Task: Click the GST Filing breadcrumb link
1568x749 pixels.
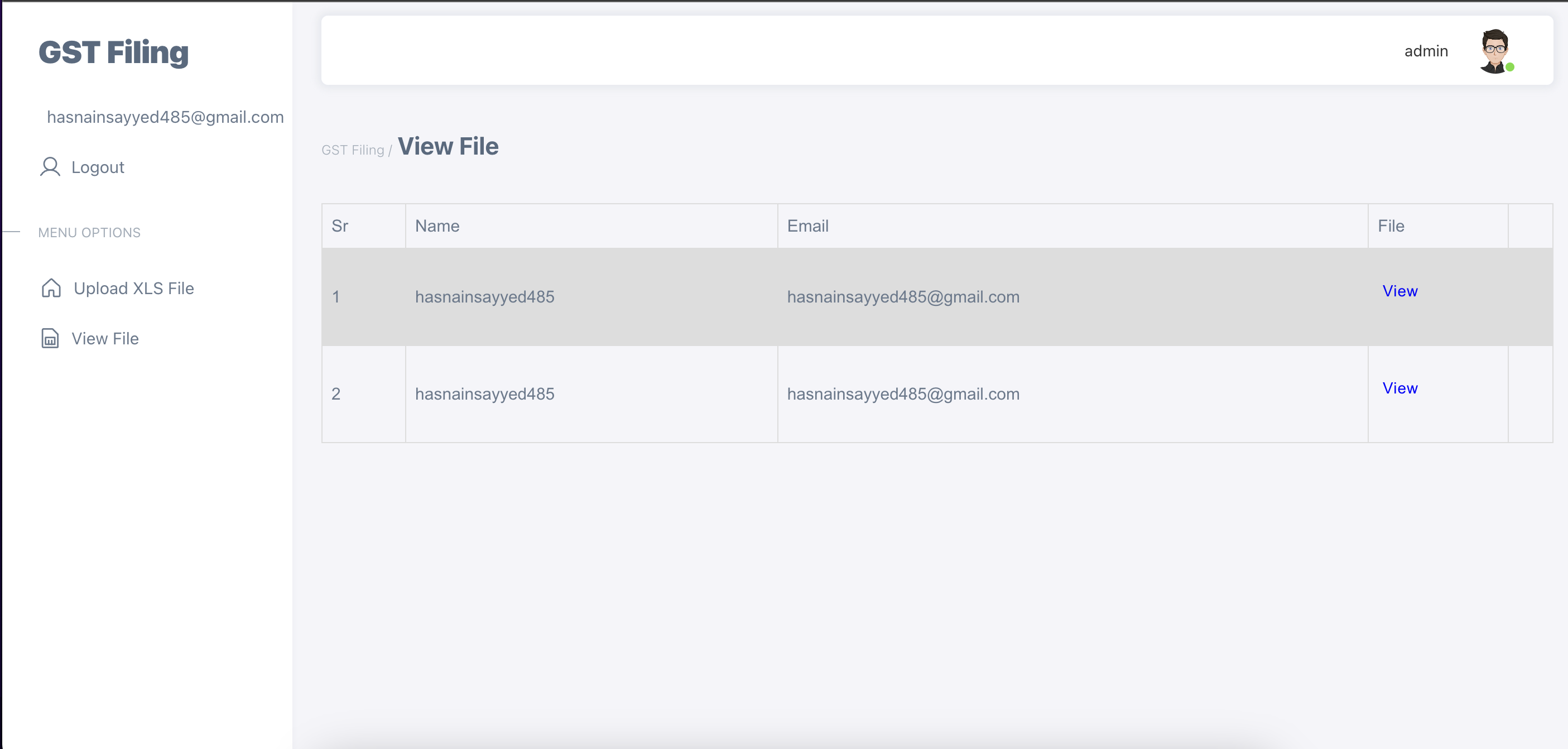Action: click(353, 150)
